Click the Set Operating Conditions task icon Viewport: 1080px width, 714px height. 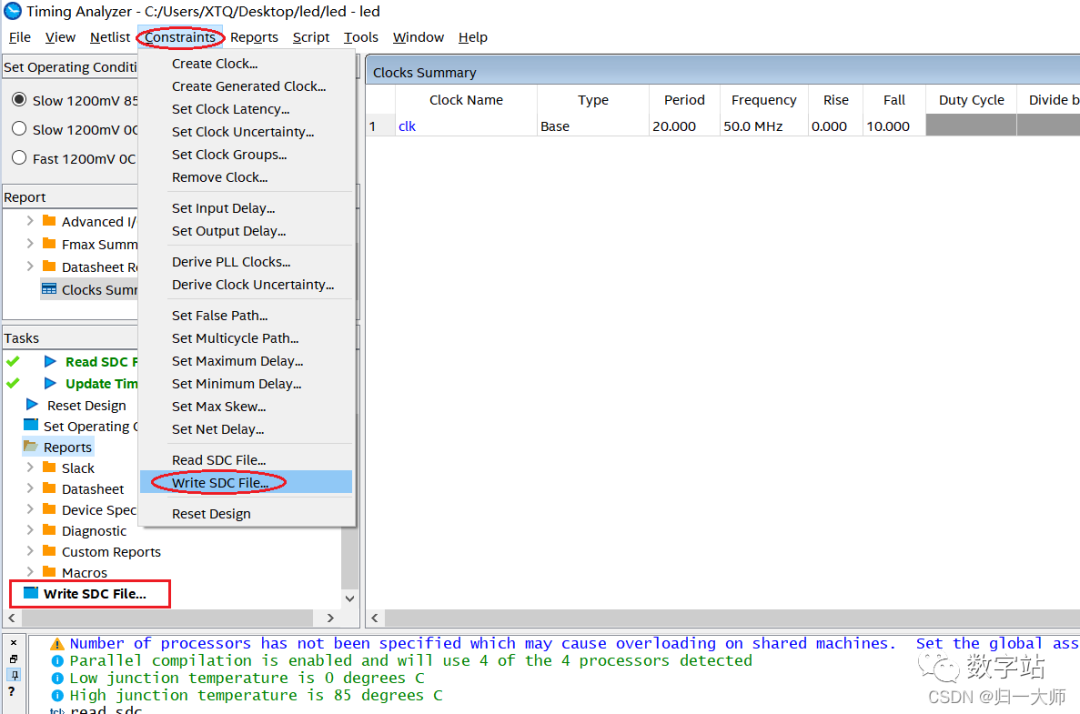(31, 425)
